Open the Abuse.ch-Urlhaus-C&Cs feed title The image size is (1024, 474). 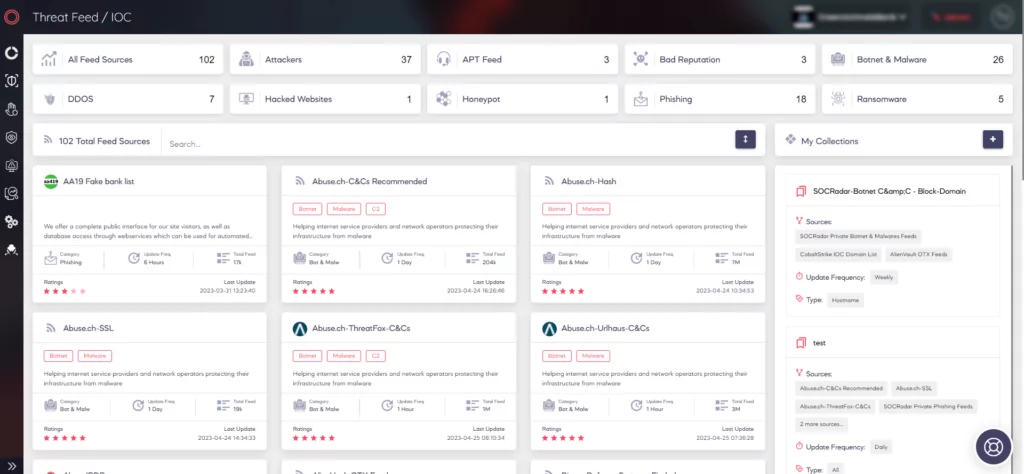(605, 328)
